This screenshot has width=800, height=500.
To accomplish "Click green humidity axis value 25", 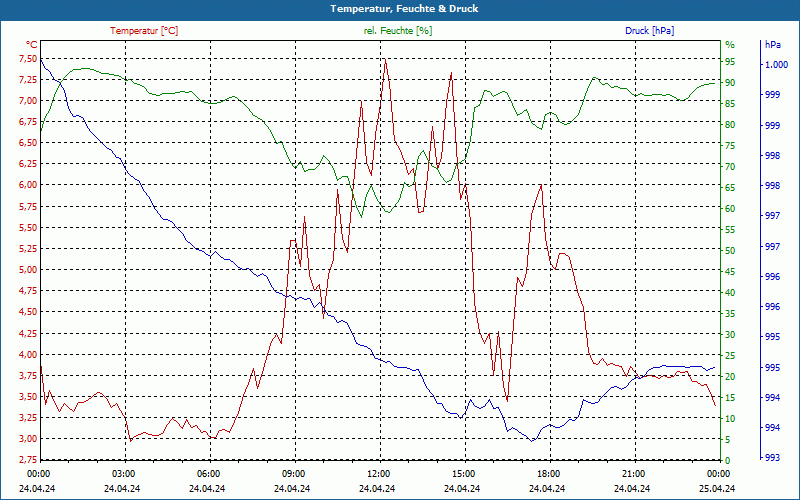I will (730, 356).
